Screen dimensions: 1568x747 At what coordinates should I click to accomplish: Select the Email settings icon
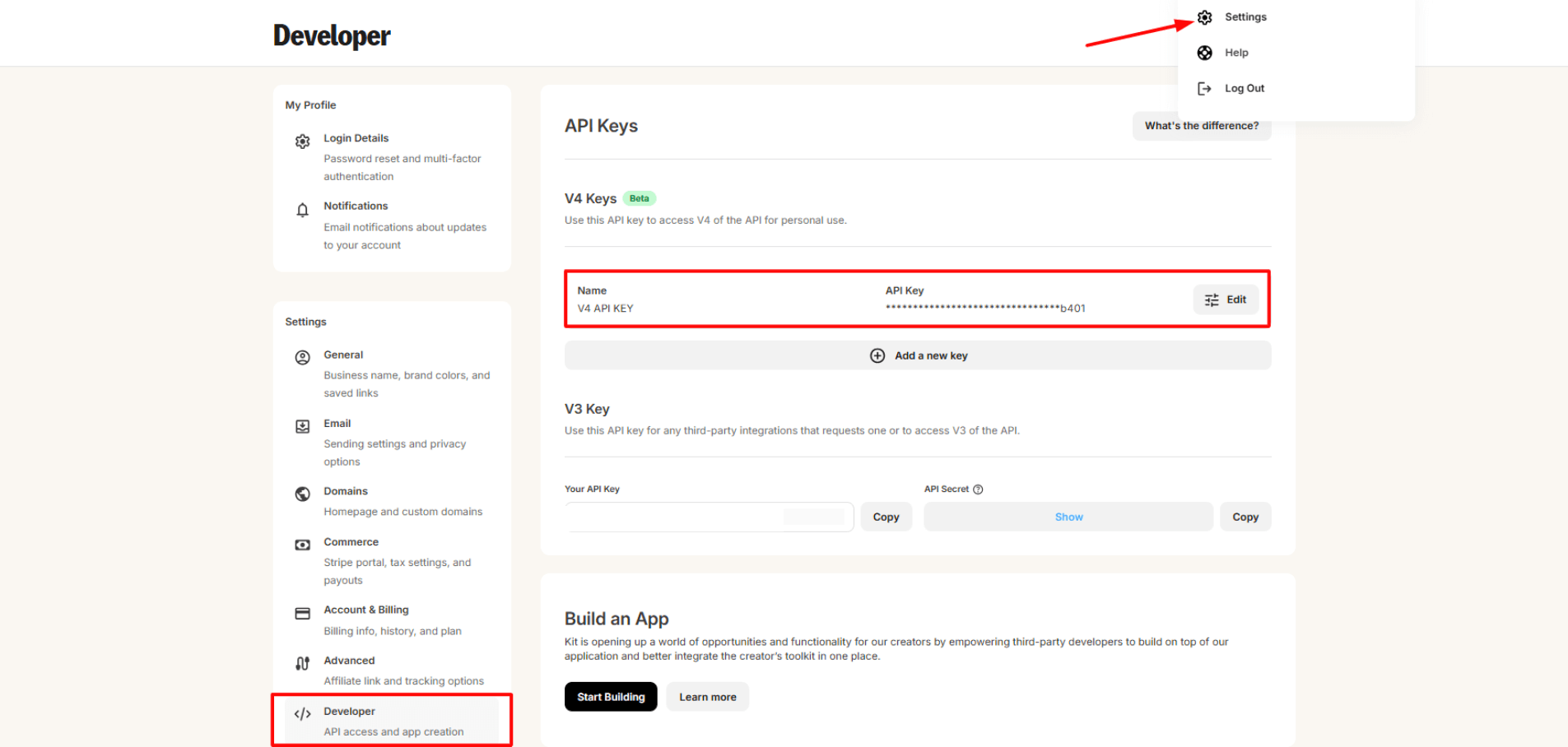tap(302, 426)
